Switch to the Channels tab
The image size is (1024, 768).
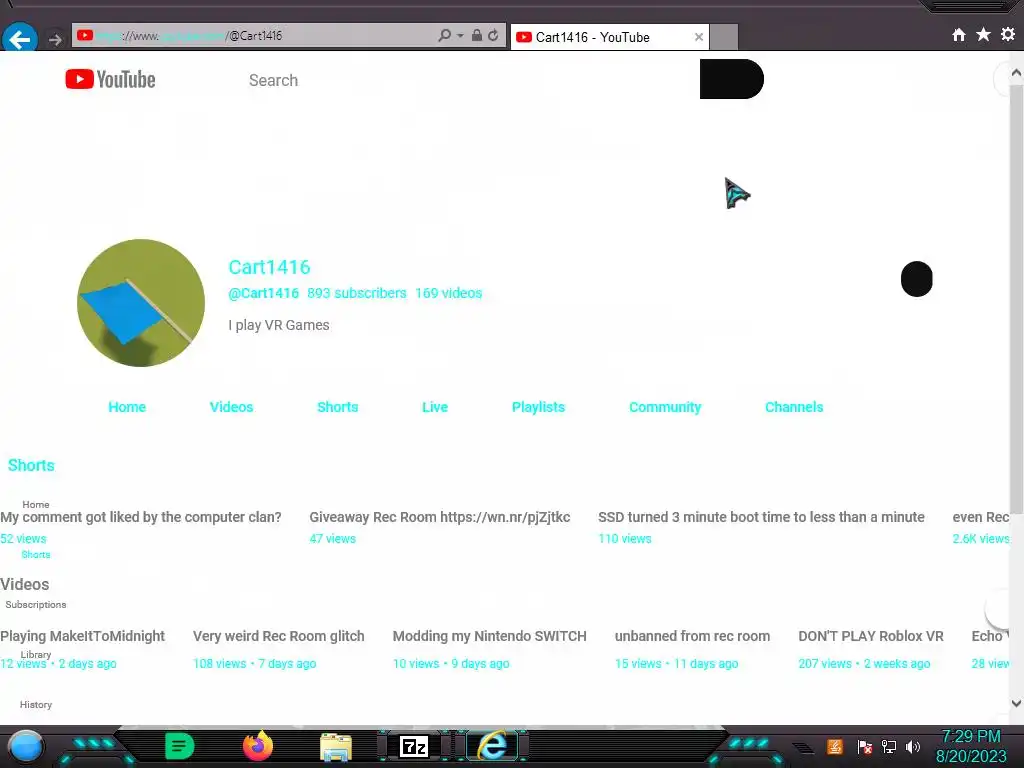[x=794, y=407]
